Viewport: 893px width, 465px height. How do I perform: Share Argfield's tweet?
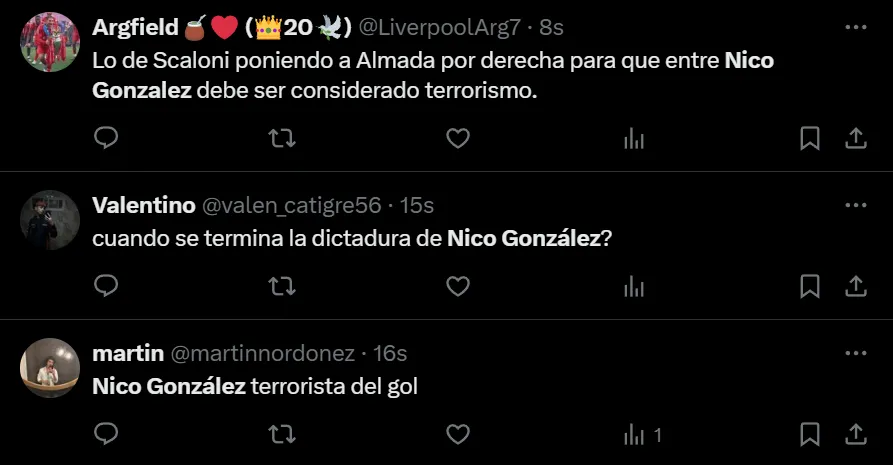click(x=855, y=138)
